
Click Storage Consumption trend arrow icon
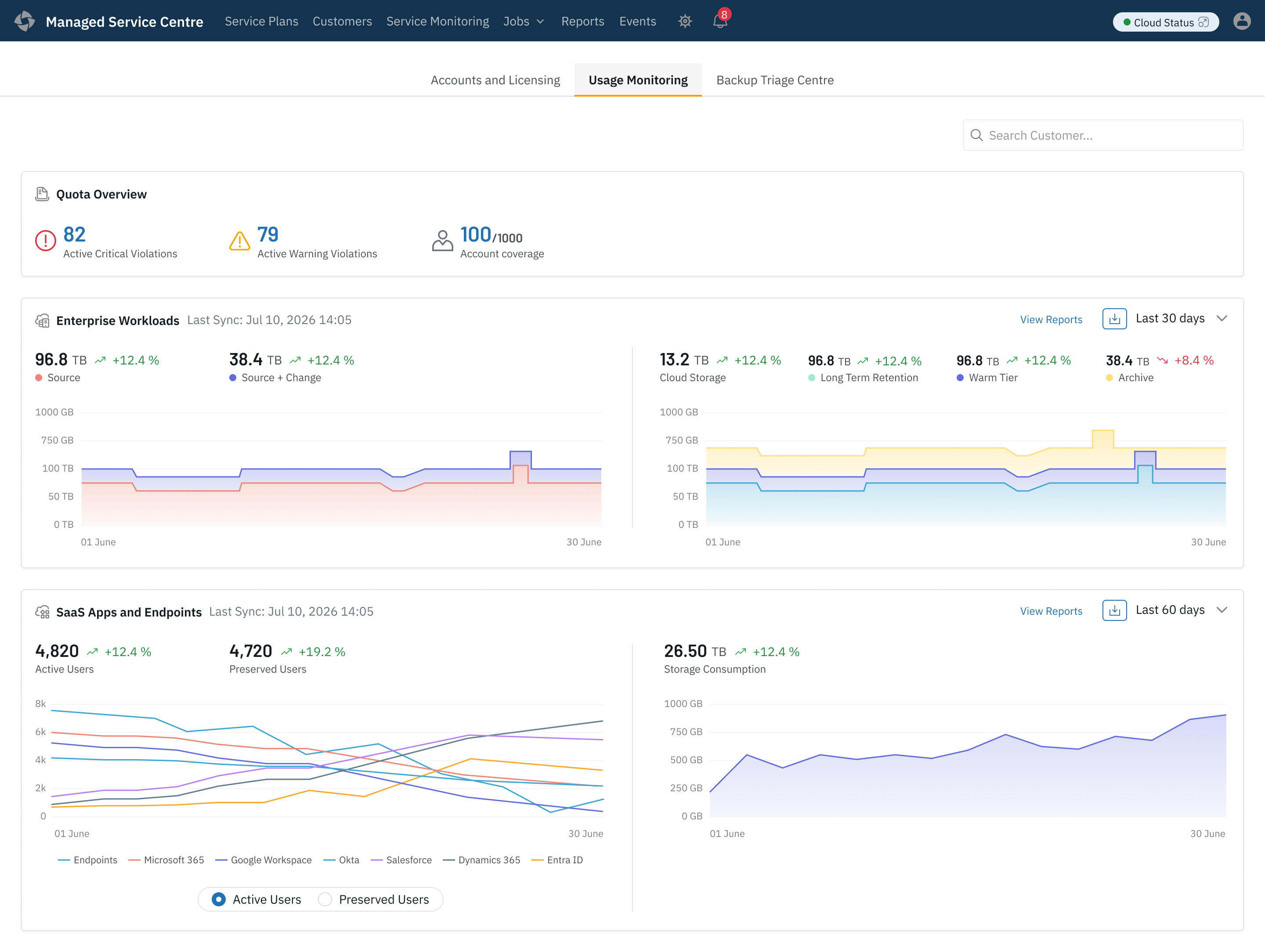pos(741,652)
